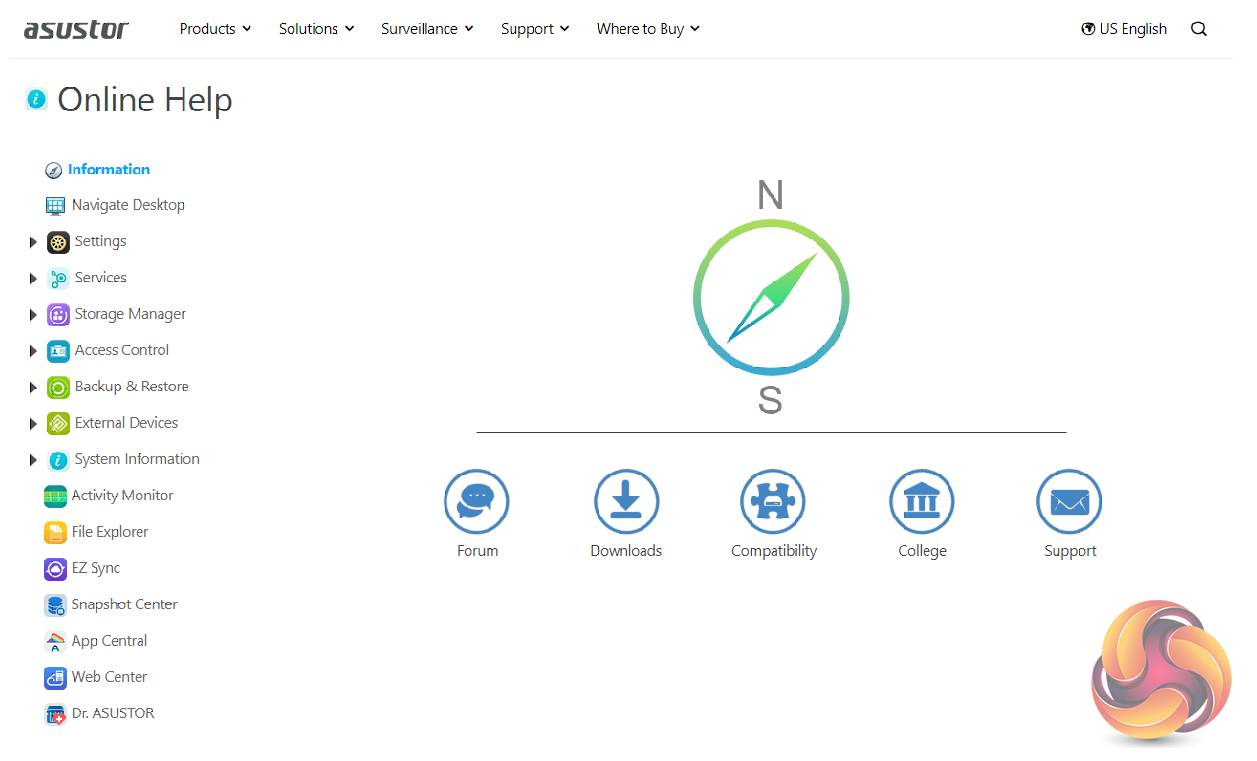The width and height of the screenshot is (1257, 761).
Task: Open the Support envelope icon
Action: point(1069,502)
